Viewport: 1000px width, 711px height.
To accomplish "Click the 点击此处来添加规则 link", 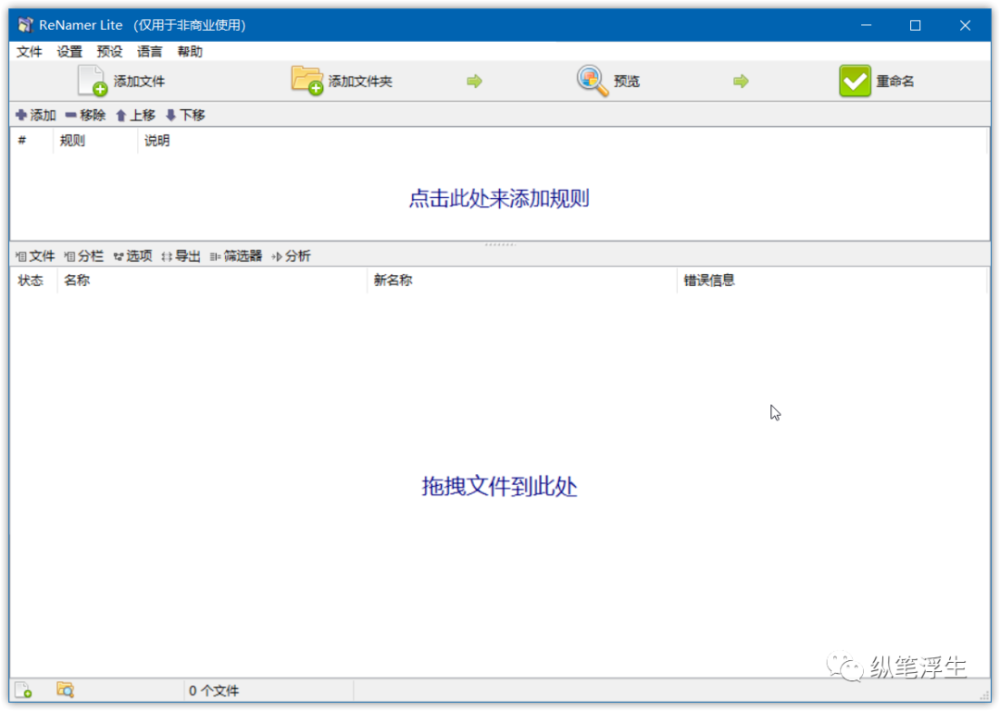I will pyautogui.click(x=499, y=198).
